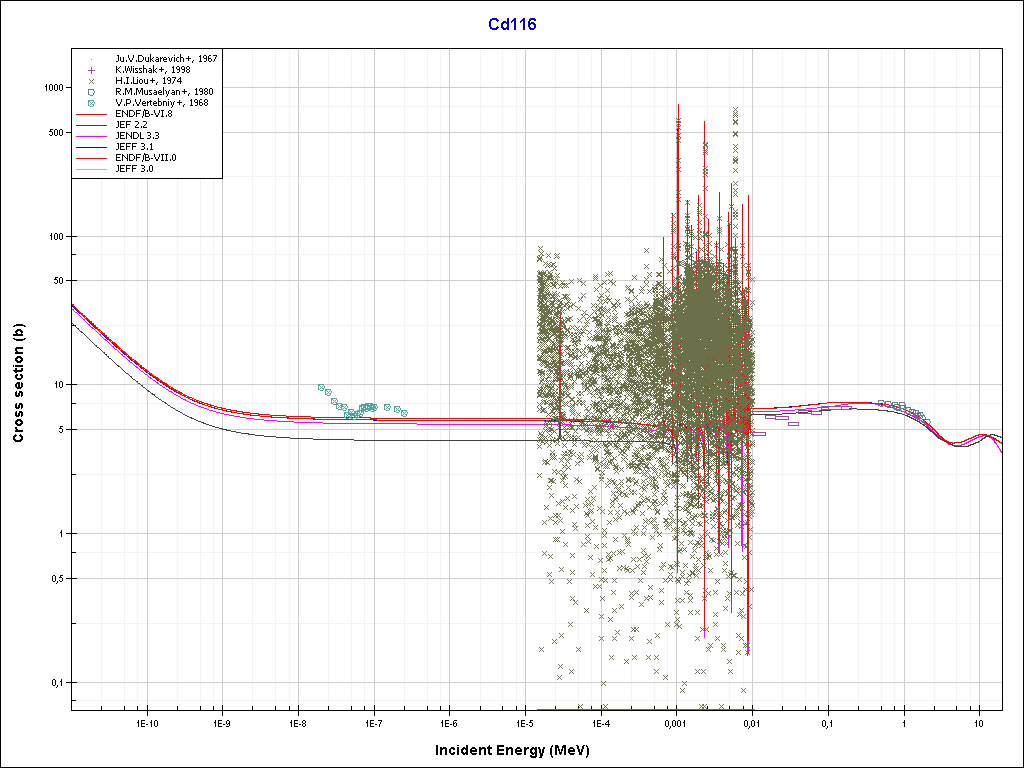Click the 1E-7 x-axis tick label

pos(373,722)
